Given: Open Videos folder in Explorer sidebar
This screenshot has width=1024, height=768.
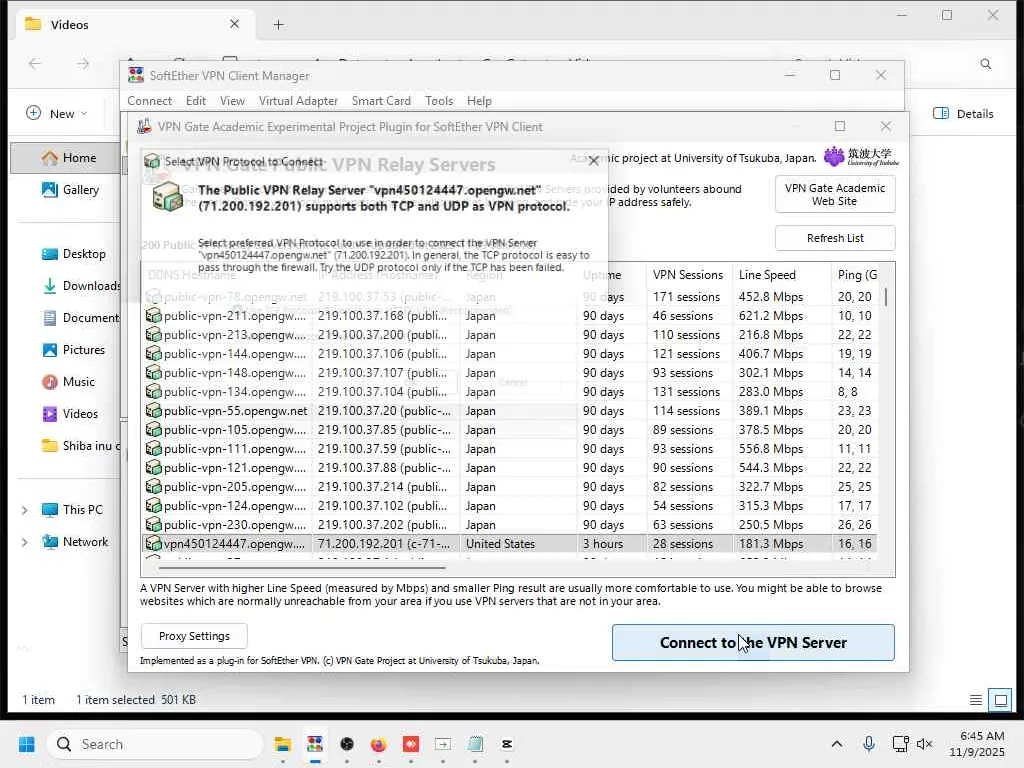Looking at the screenshot, I should [69, 413].
